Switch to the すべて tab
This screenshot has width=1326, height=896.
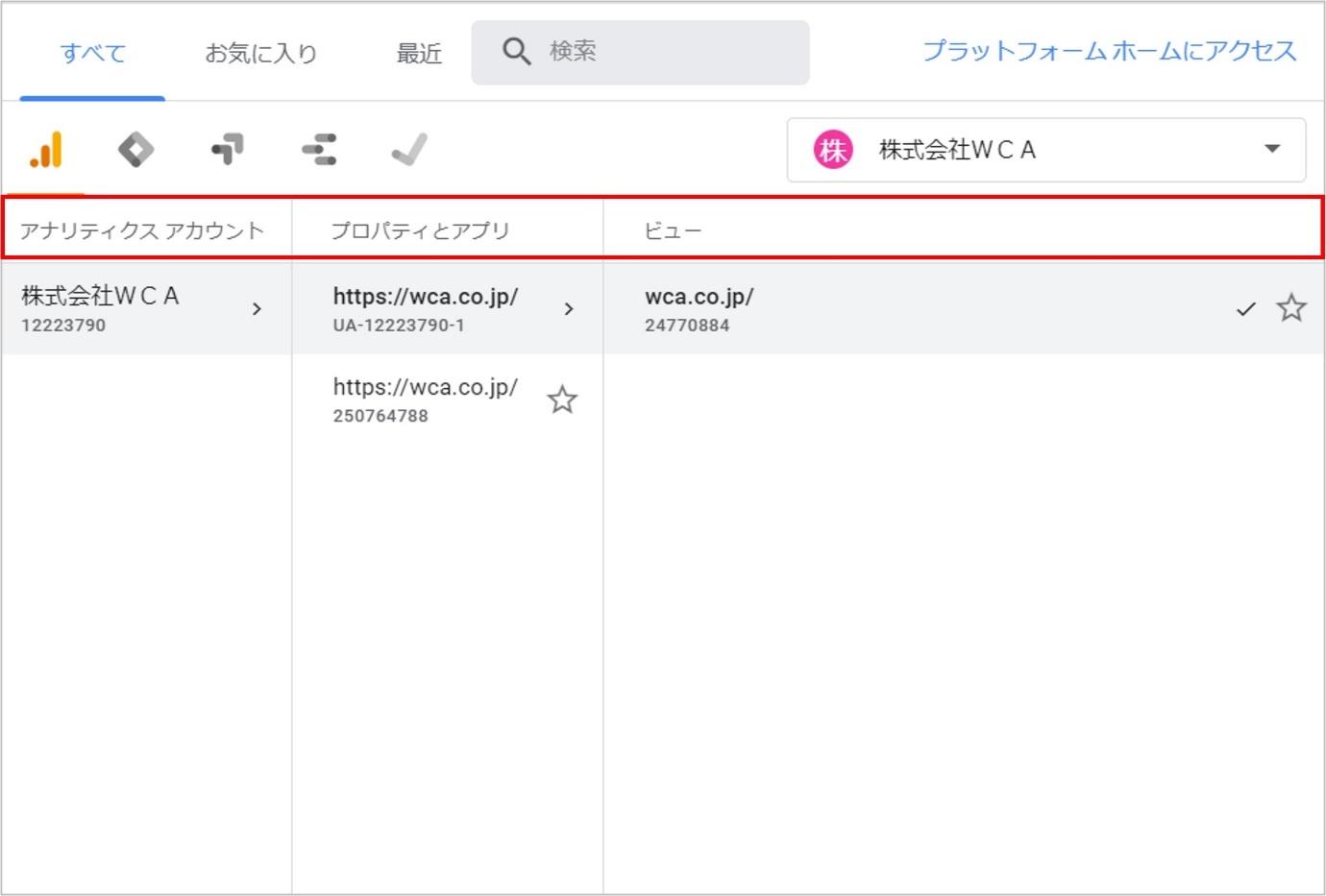[x=92, y=53]
